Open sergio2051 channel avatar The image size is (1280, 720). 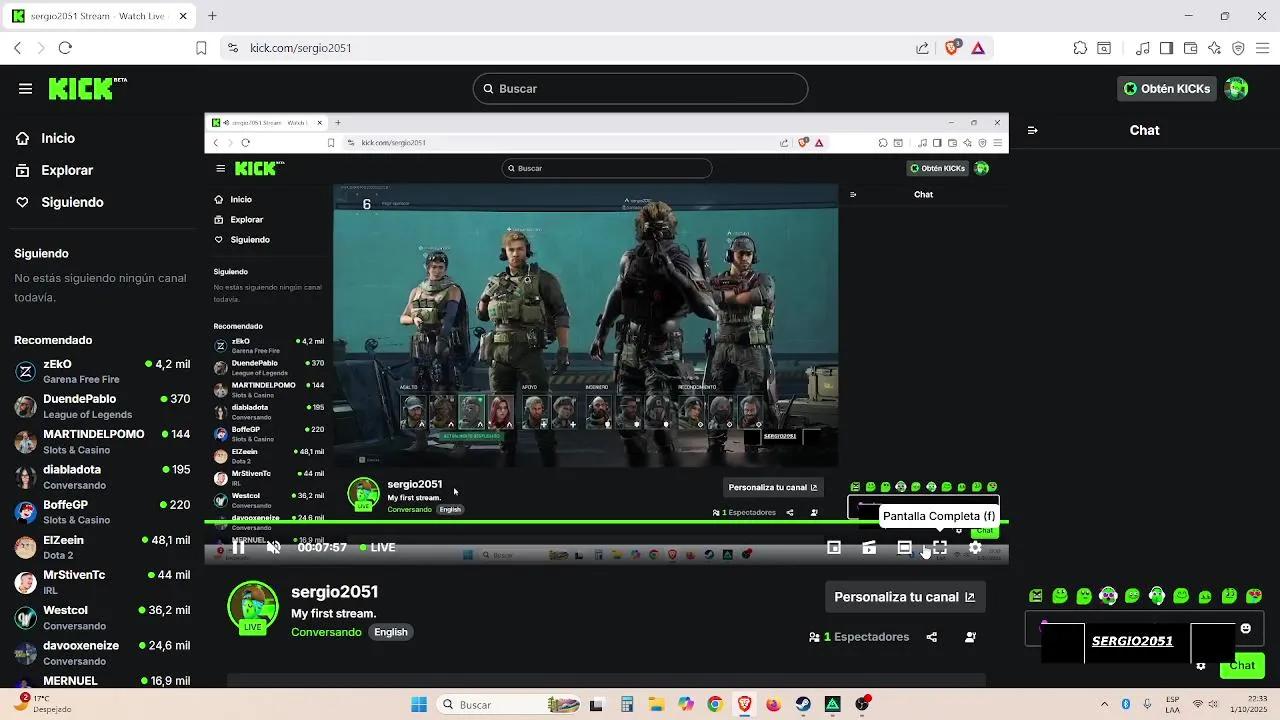(x=253, y=607)
